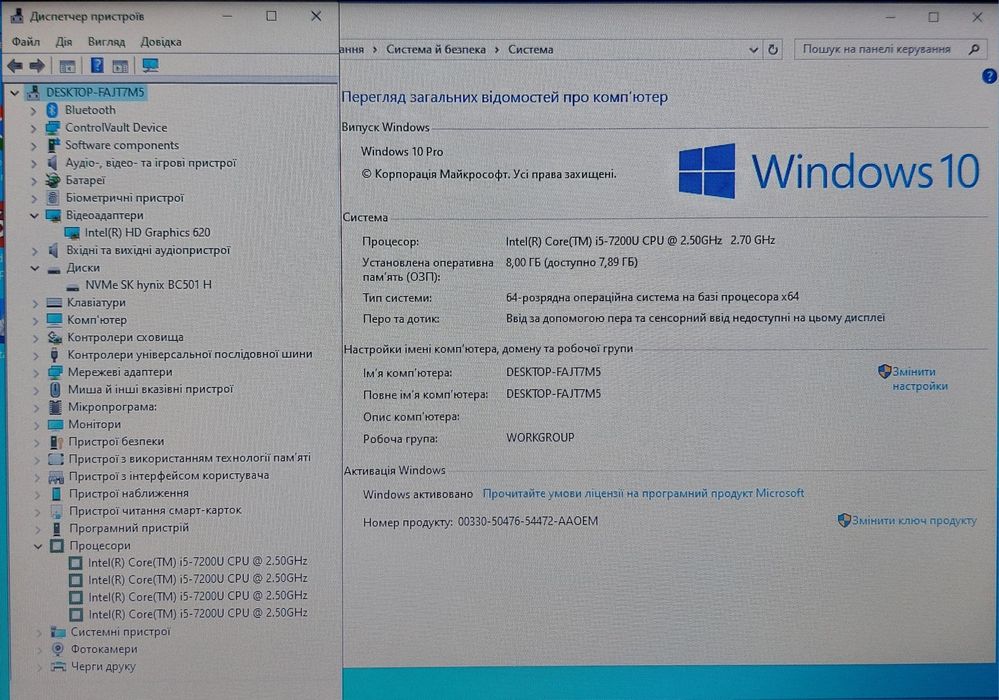The image size is (999, 700).
Task: Click the Батареї battery icon
Action: [x=54, y=180]
